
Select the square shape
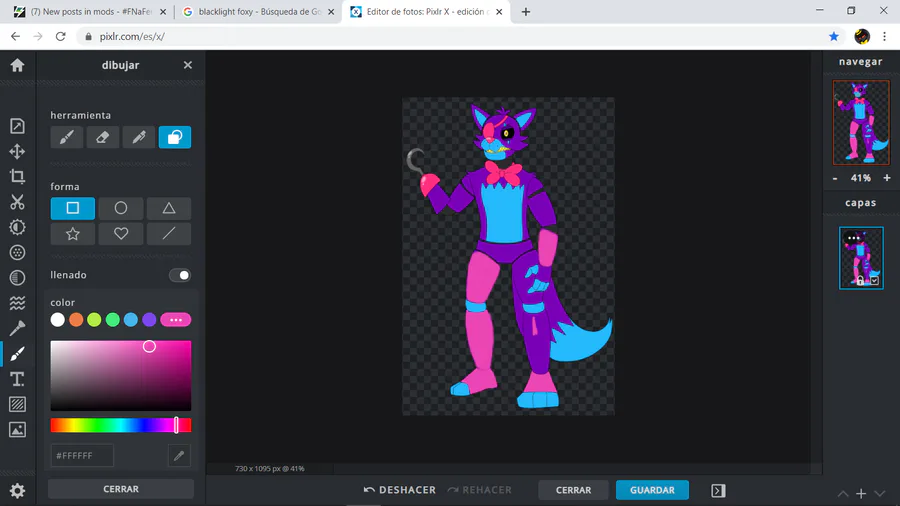click(73, 208)
